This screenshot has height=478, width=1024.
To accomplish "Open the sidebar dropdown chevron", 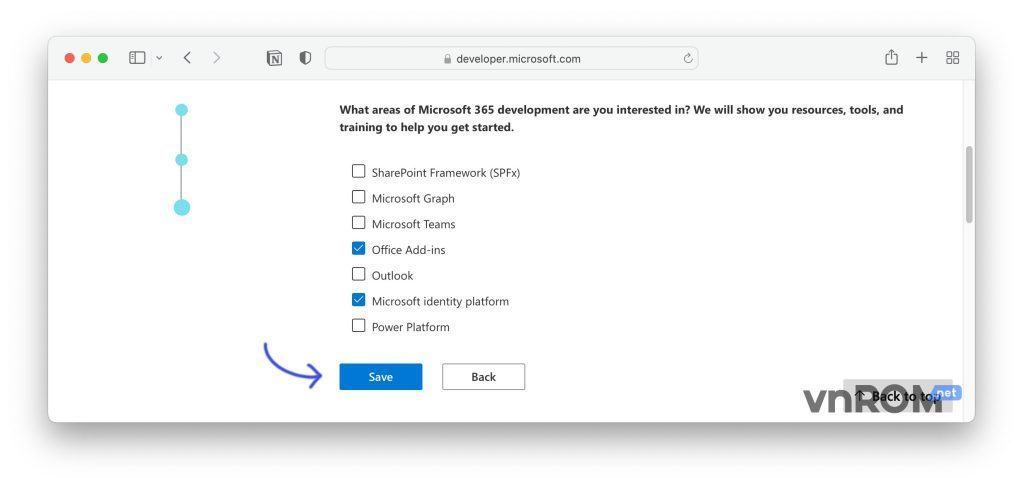I will tap(158, 58).
